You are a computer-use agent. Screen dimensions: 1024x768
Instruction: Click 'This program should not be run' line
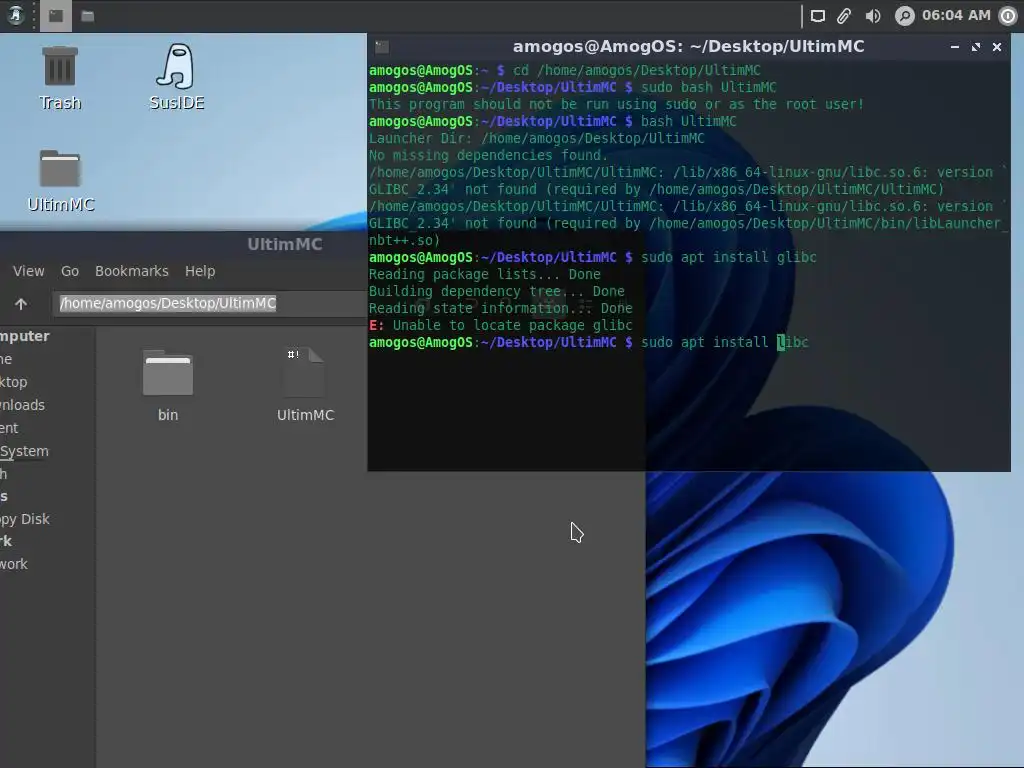click(x=616, y=104)
